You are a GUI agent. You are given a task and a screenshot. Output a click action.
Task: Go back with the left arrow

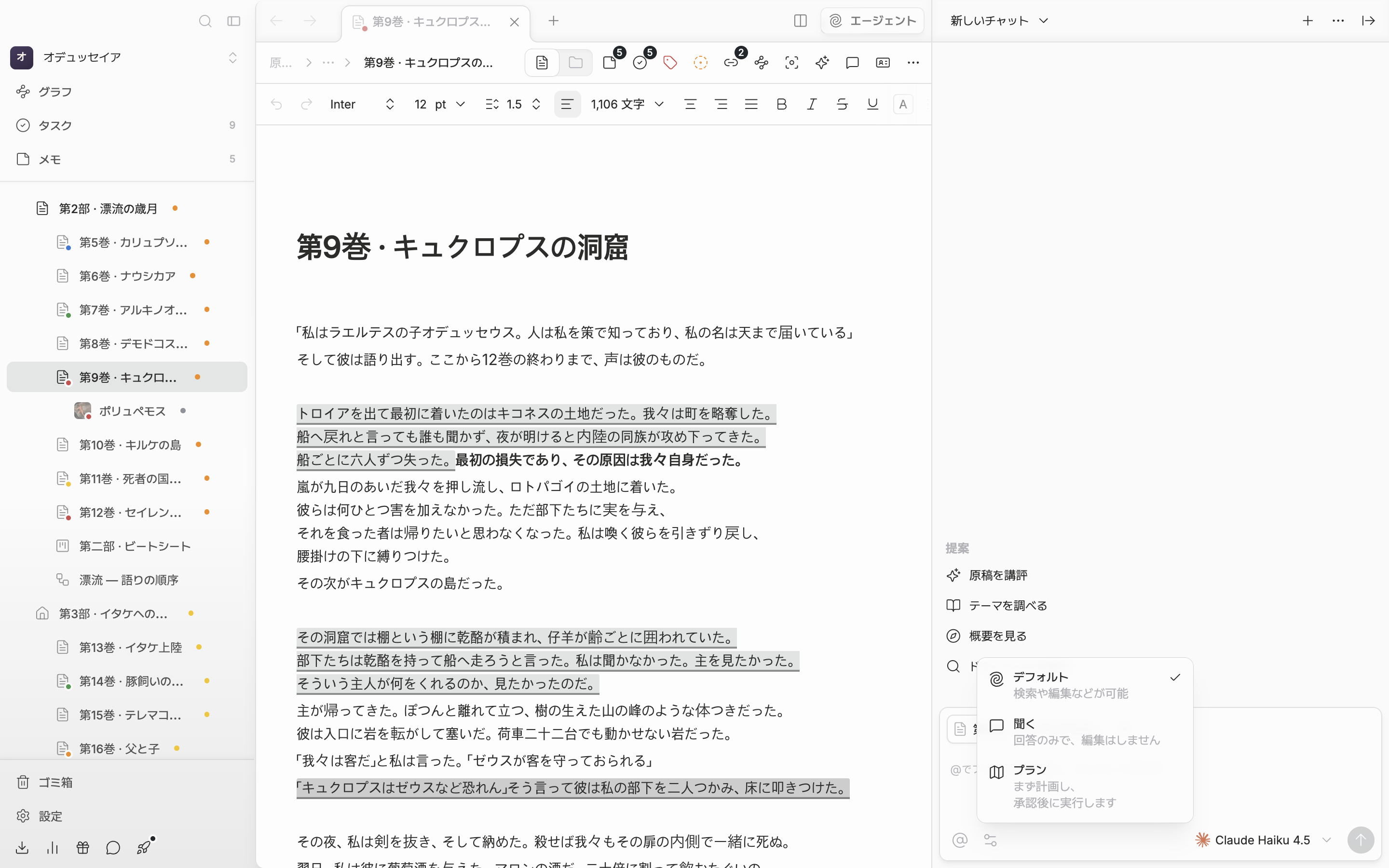click(x=277, y=21)
